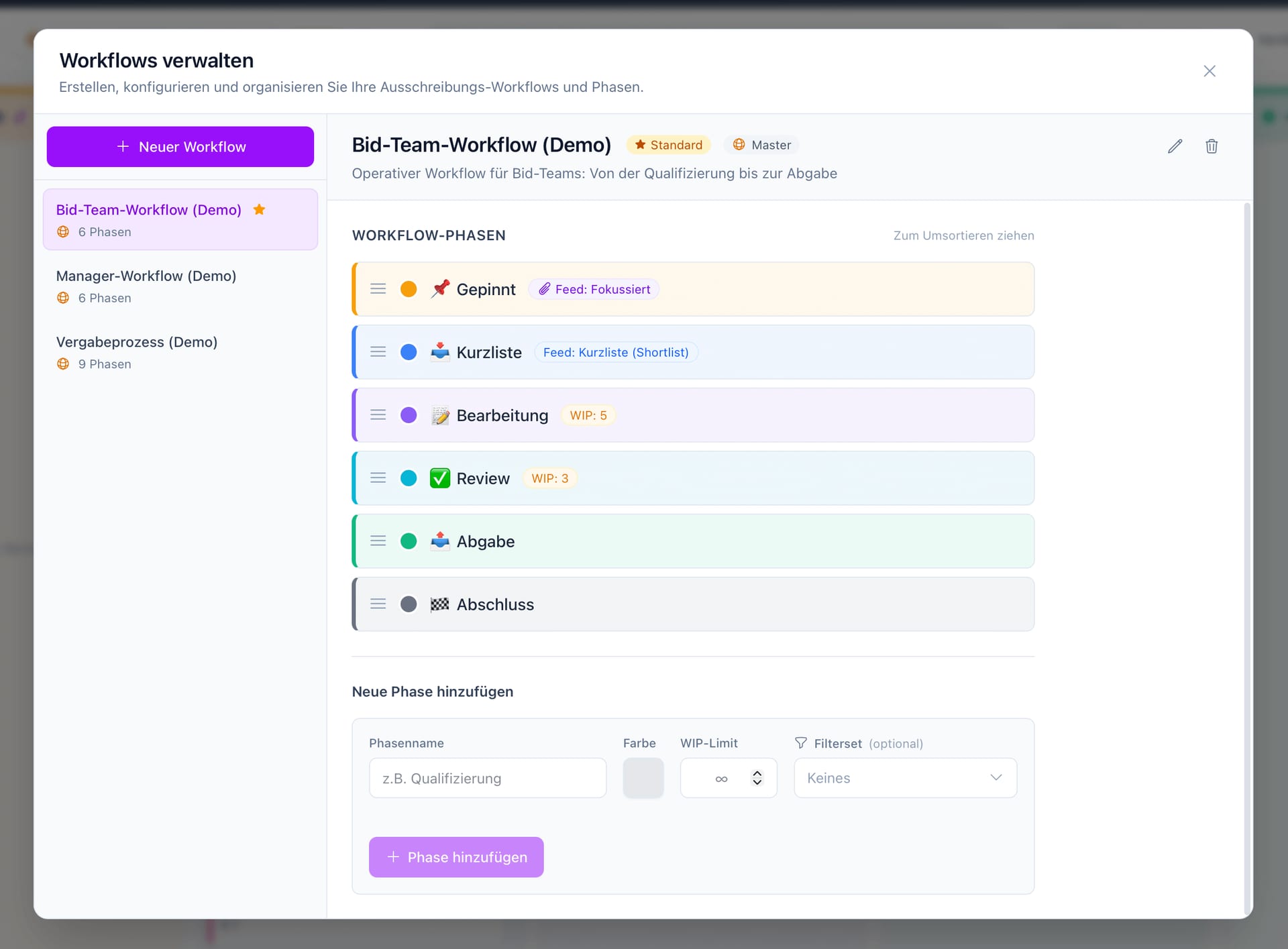Select Bid-Team-Workflow (Demo) in list
Image resolution: width=1288 pixels, height=949 pixels.
pyautogui.click(x=180, y=219)
